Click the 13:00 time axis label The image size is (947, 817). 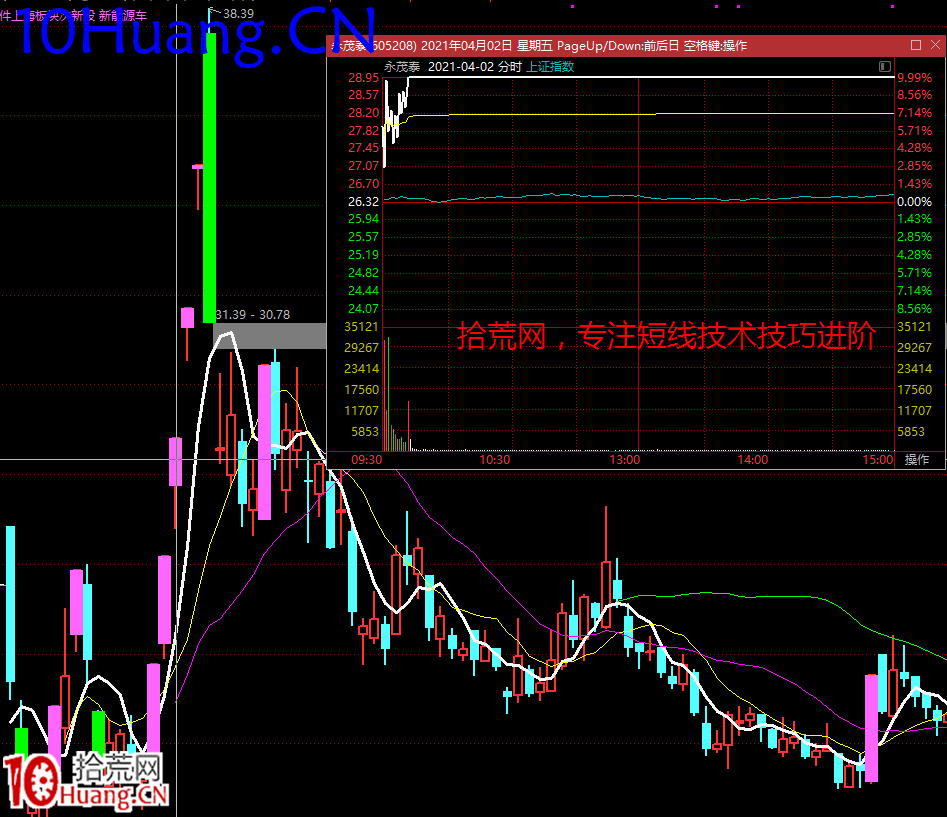(x=624, y=460)
